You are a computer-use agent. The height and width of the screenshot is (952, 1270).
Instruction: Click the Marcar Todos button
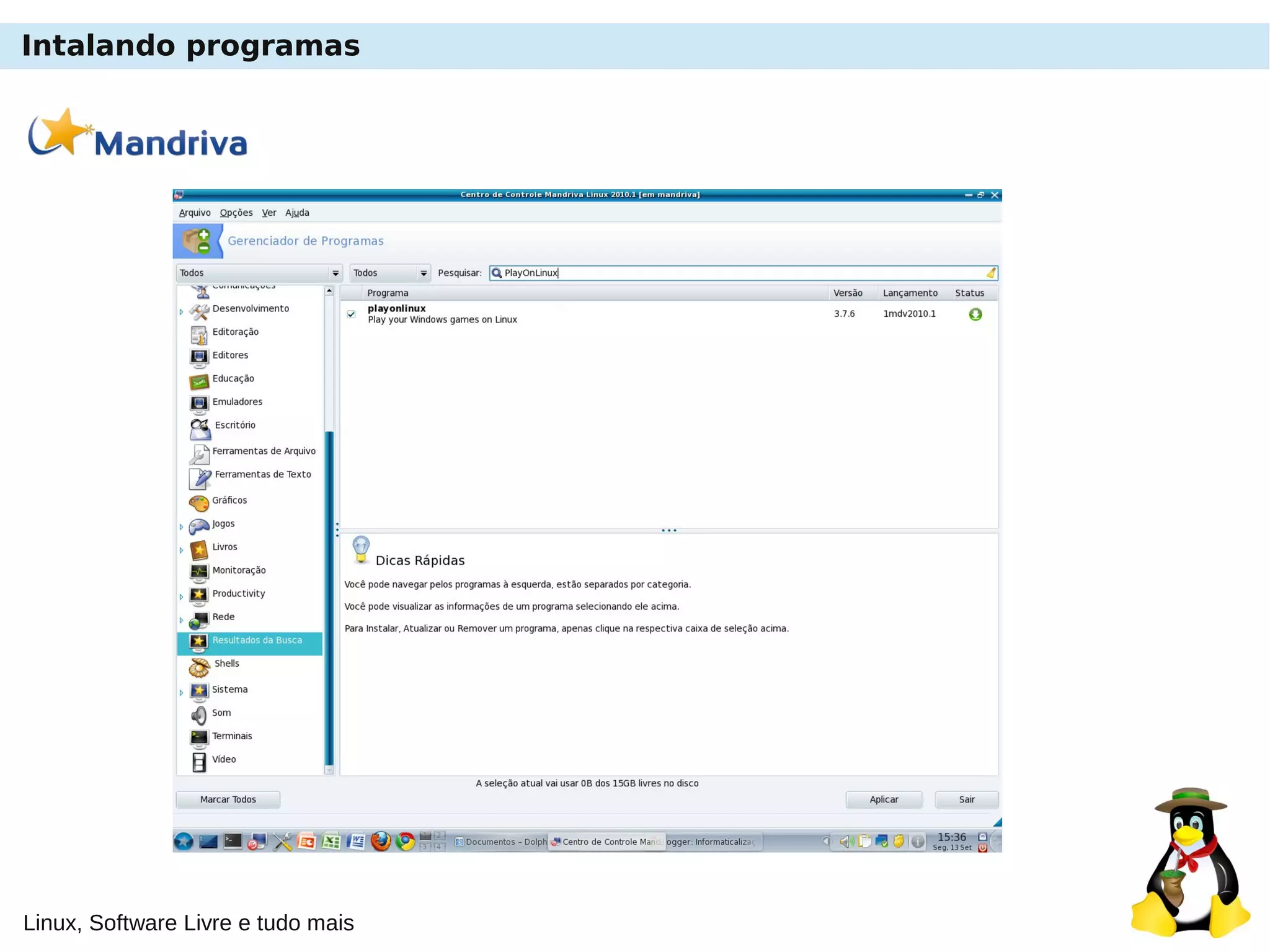tap(228, 799)
